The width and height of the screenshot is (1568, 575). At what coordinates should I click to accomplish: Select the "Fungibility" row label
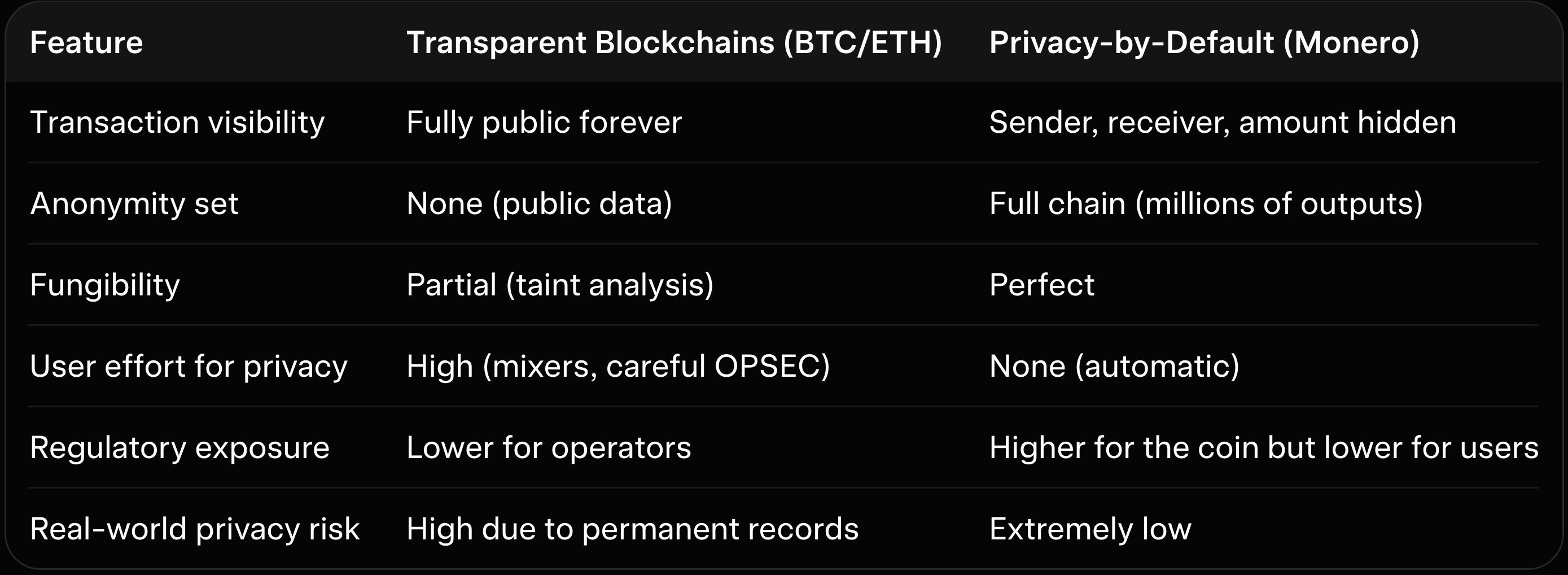click(104, 285)
